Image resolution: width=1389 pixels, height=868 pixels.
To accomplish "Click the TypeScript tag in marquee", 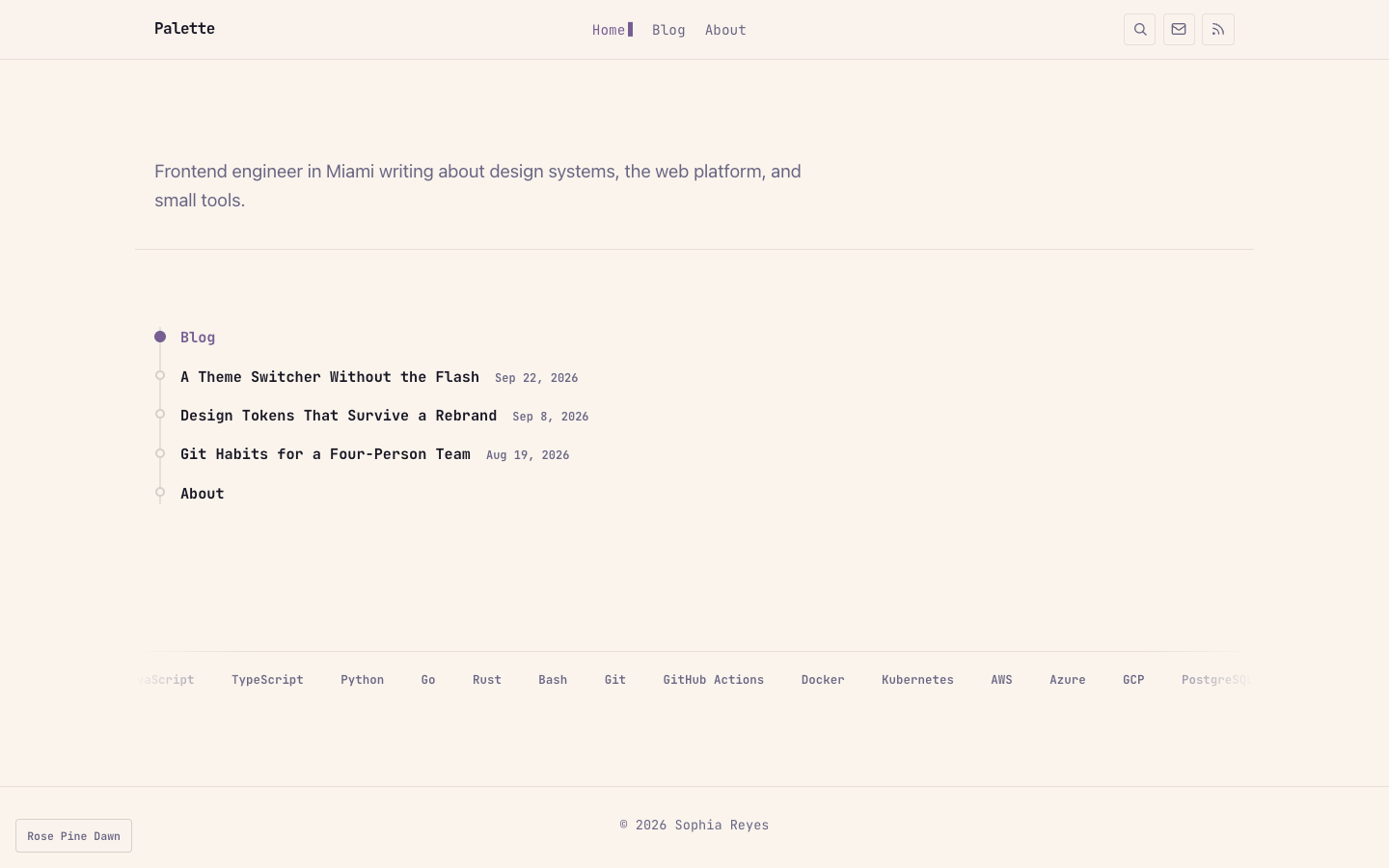I will pos(267,680).
